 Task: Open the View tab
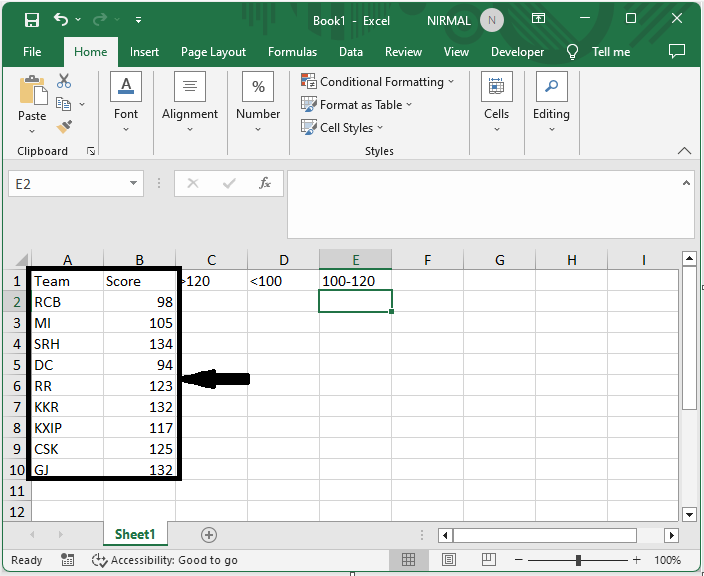456,52
